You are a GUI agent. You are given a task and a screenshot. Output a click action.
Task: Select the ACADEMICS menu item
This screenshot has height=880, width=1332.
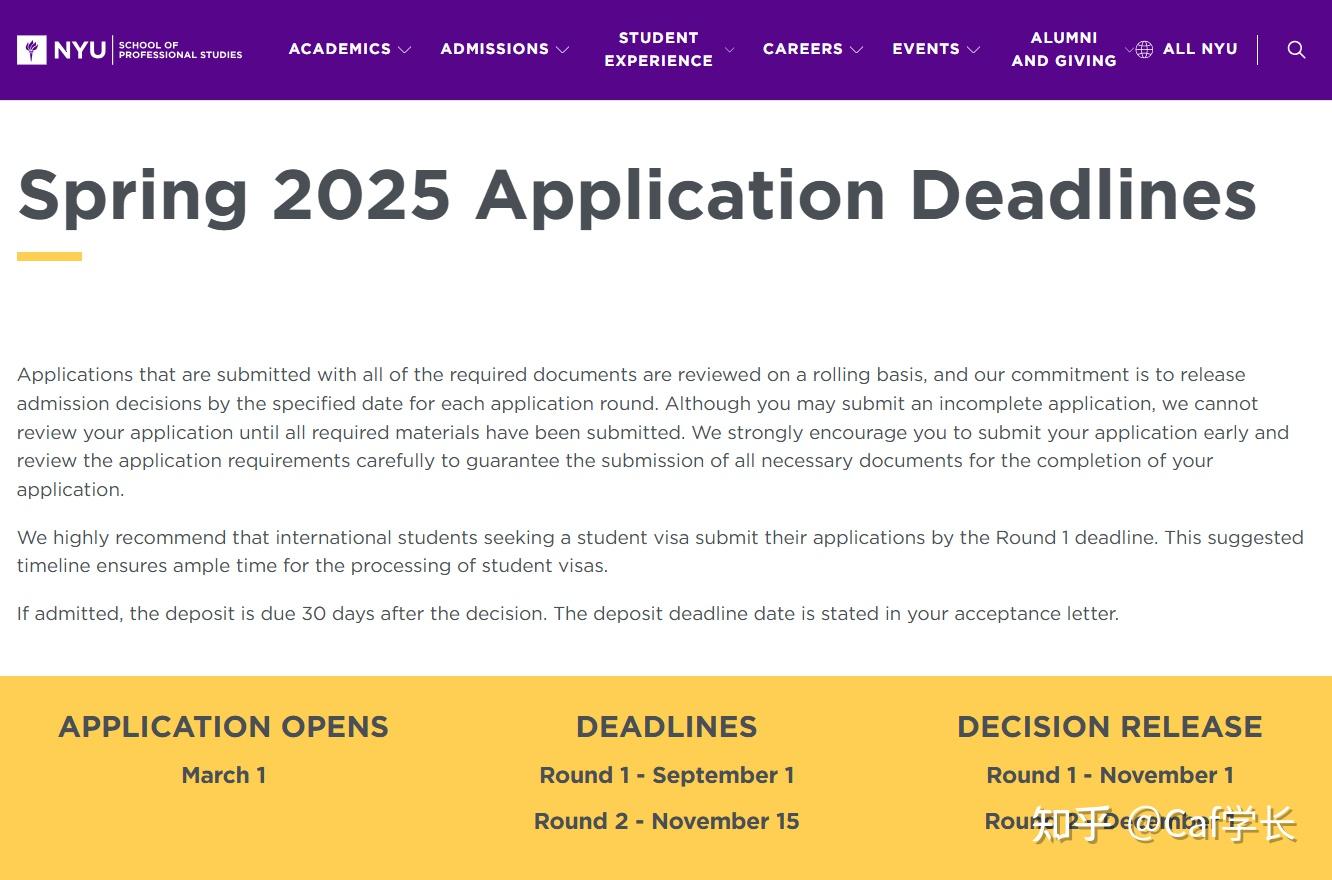point(339,48)
